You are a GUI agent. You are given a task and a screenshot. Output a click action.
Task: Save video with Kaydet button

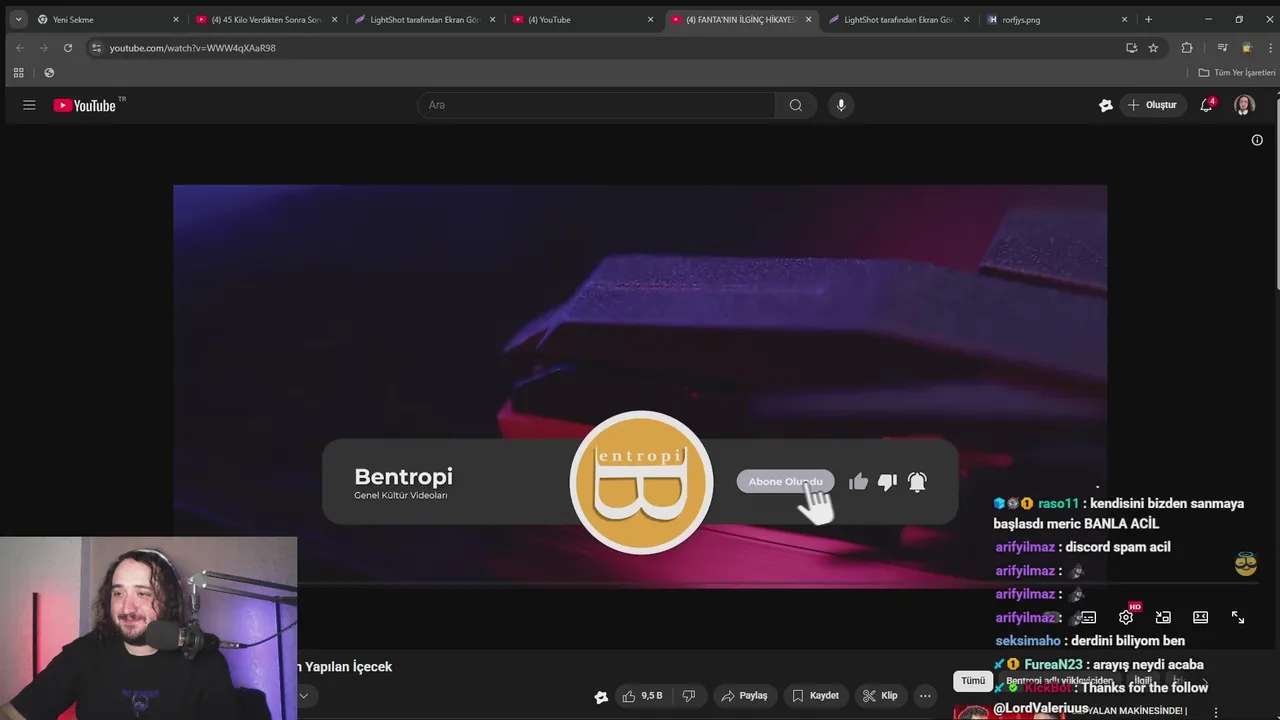pyautogui.click(x=815, y=696)
